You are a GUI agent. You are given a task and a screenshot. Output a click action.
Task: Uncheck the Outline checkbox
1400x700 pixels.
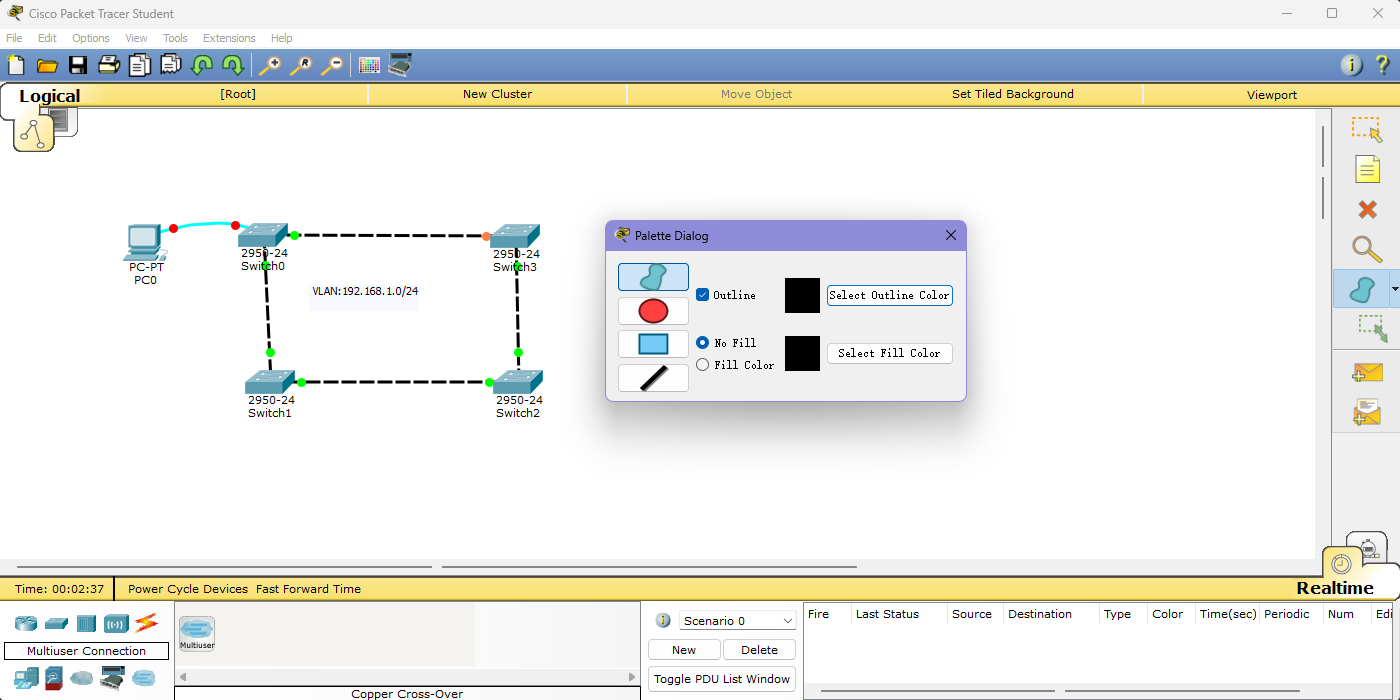tap(703, 295)
